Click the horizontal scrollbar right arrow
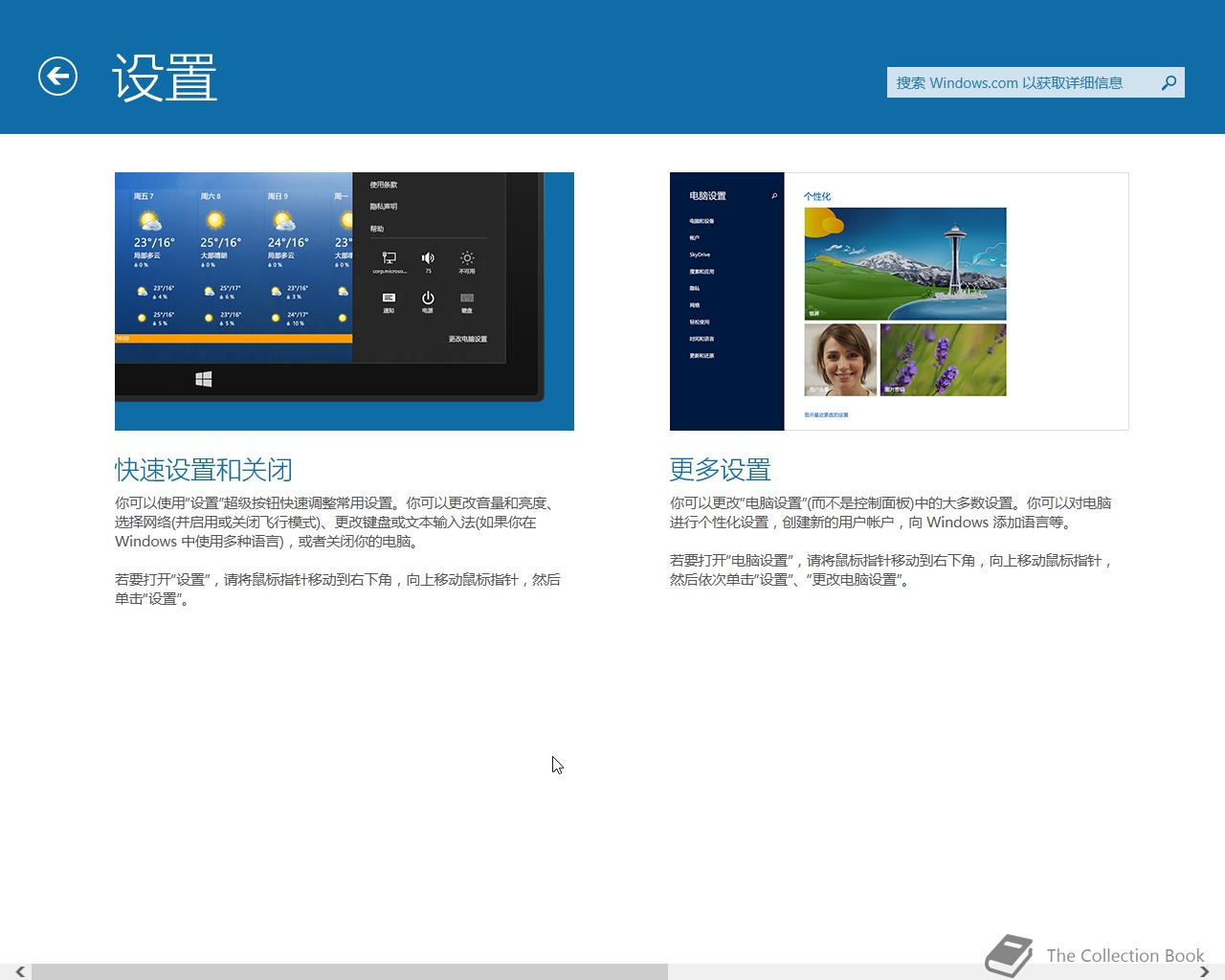The image size is (1225, 980). [x=1204, y=971]
